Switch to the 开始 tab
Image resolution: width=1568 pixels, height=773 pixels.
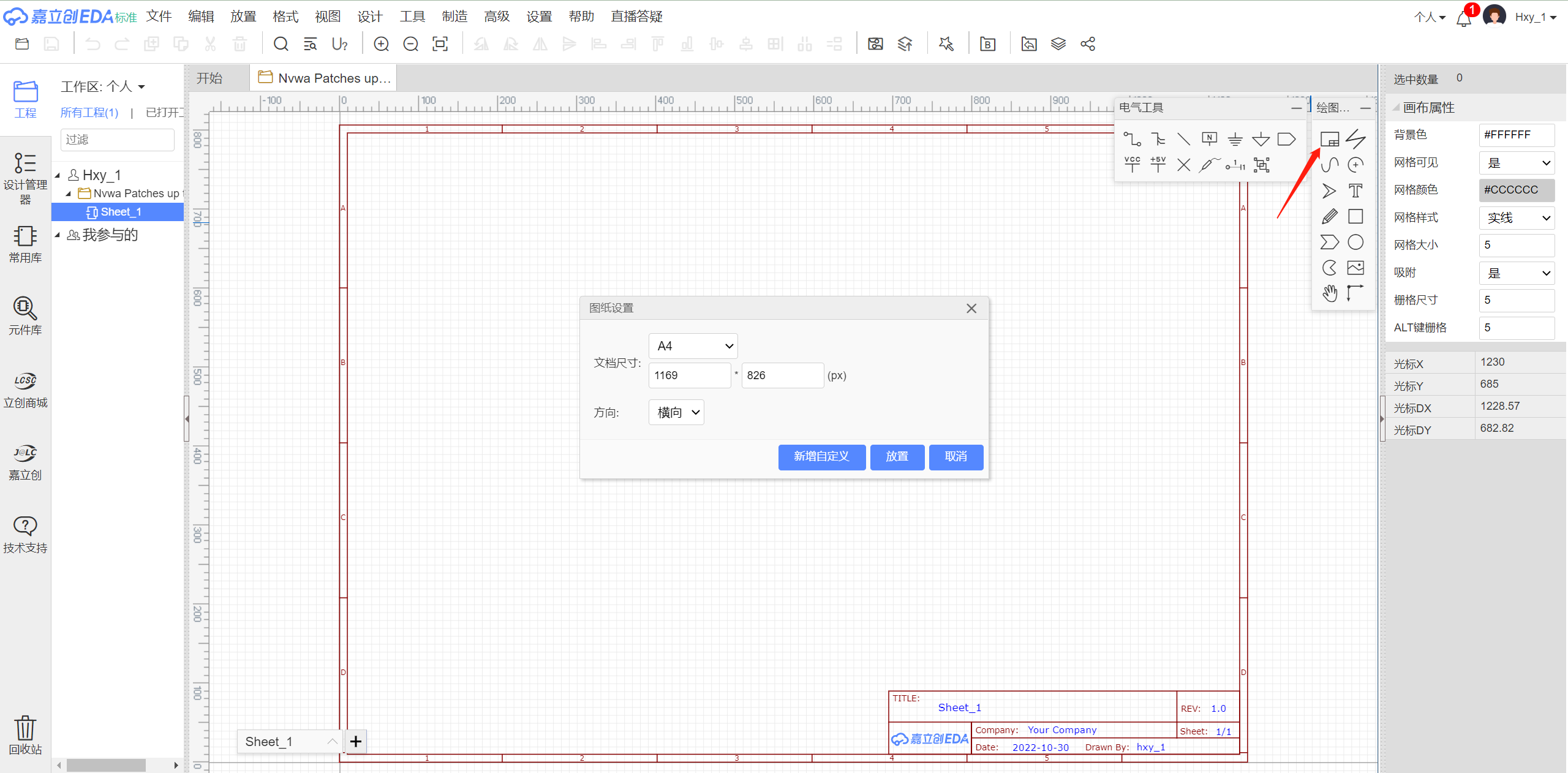pos(209,78)
